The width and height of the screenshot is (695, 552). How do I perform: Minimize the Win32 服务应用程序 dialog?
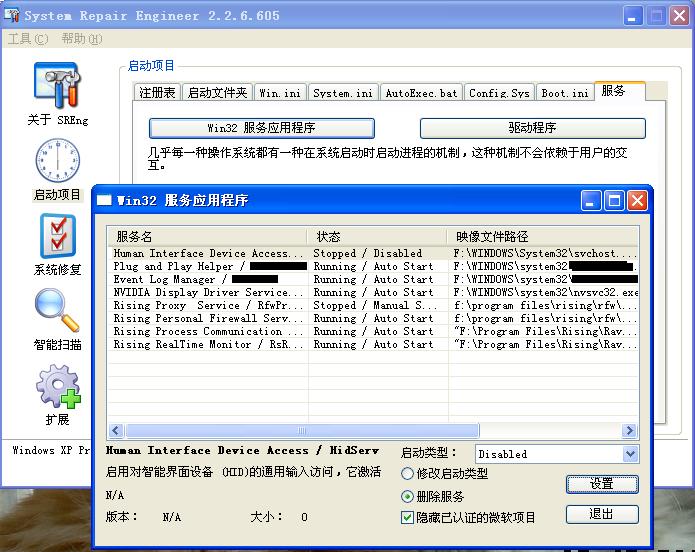point(590,200)
